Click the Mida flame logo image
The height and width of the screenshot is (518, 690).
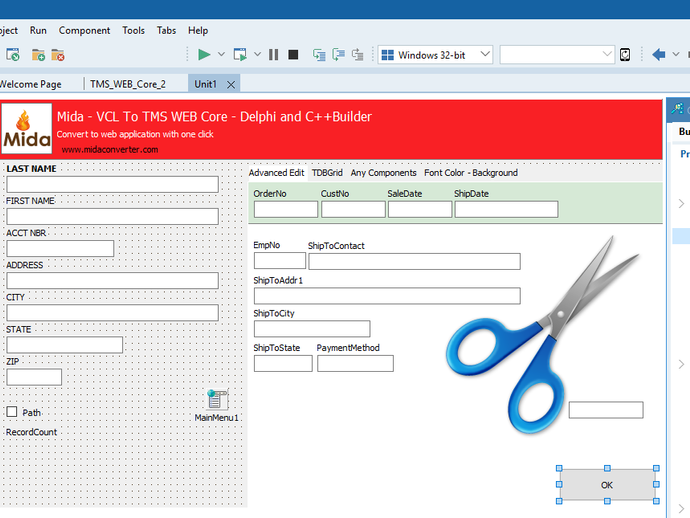(x=27, y=129)
